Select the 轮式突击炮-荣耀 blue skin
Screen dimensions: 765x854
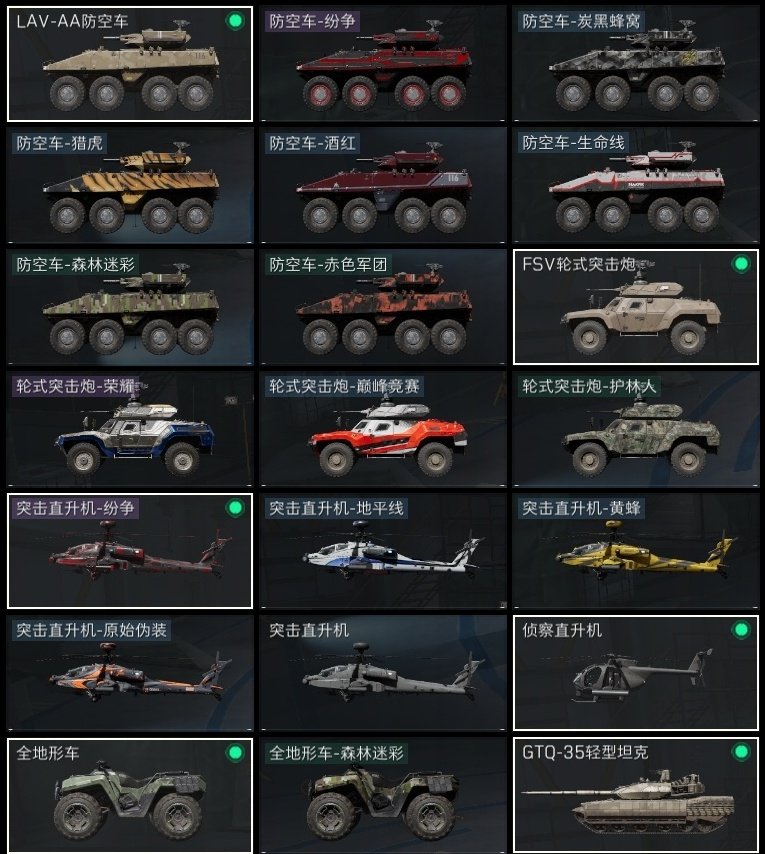130,429
